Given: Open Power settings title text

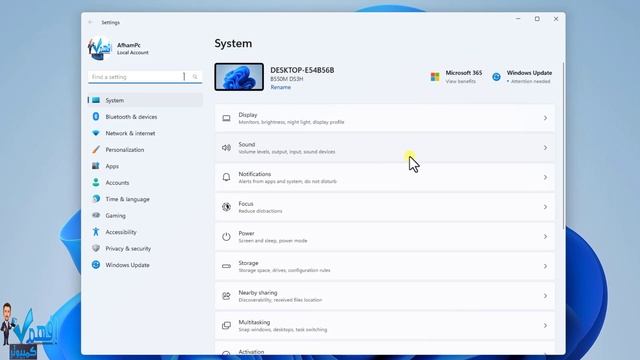Looking at the screenshot, I should [246, 233].
